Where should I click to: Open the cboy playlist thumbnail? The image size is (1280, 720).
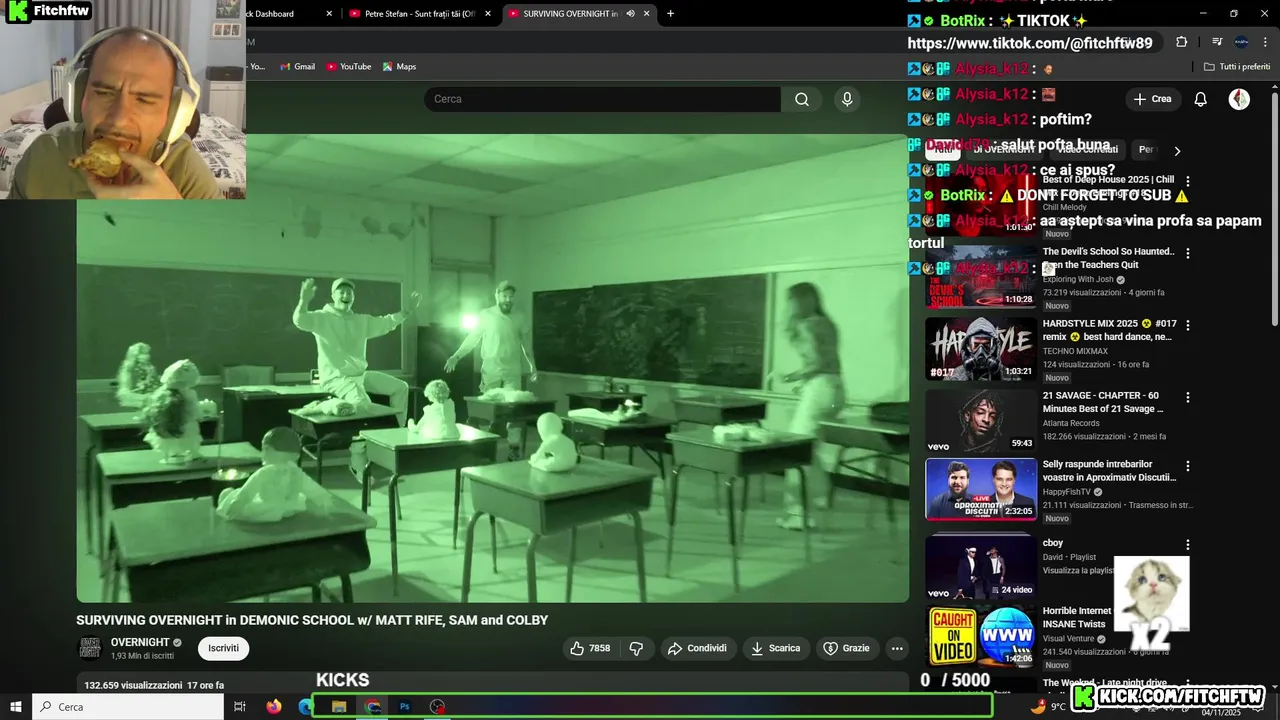(x=981, y=566)
